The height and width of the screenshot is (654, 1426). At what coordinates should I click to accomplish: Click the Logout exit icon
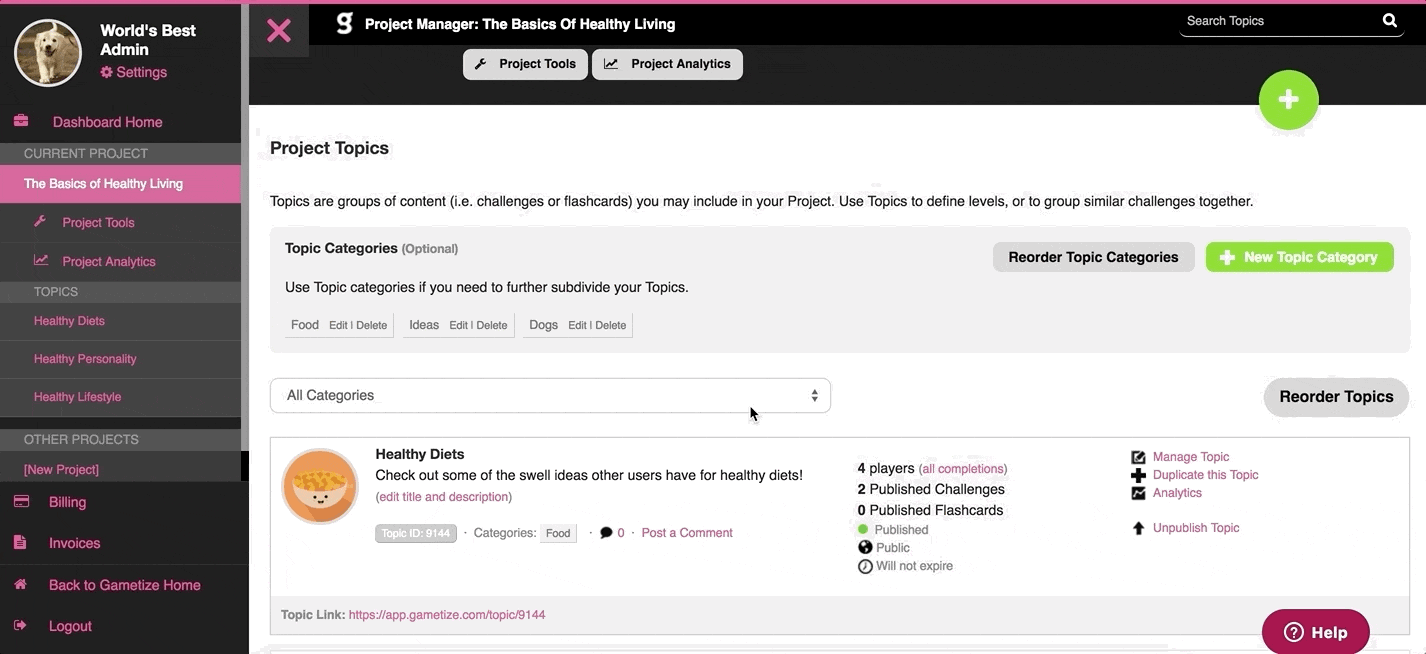[x=20, y=625]
